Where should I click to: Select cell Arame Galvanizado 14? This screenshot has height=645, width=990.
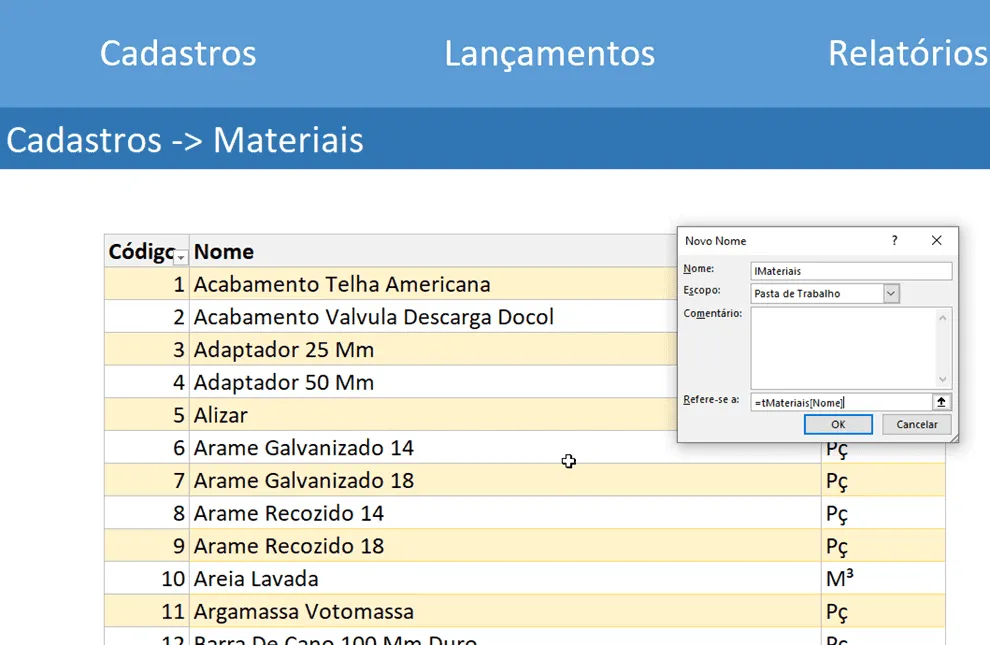[x=505, y=448]
